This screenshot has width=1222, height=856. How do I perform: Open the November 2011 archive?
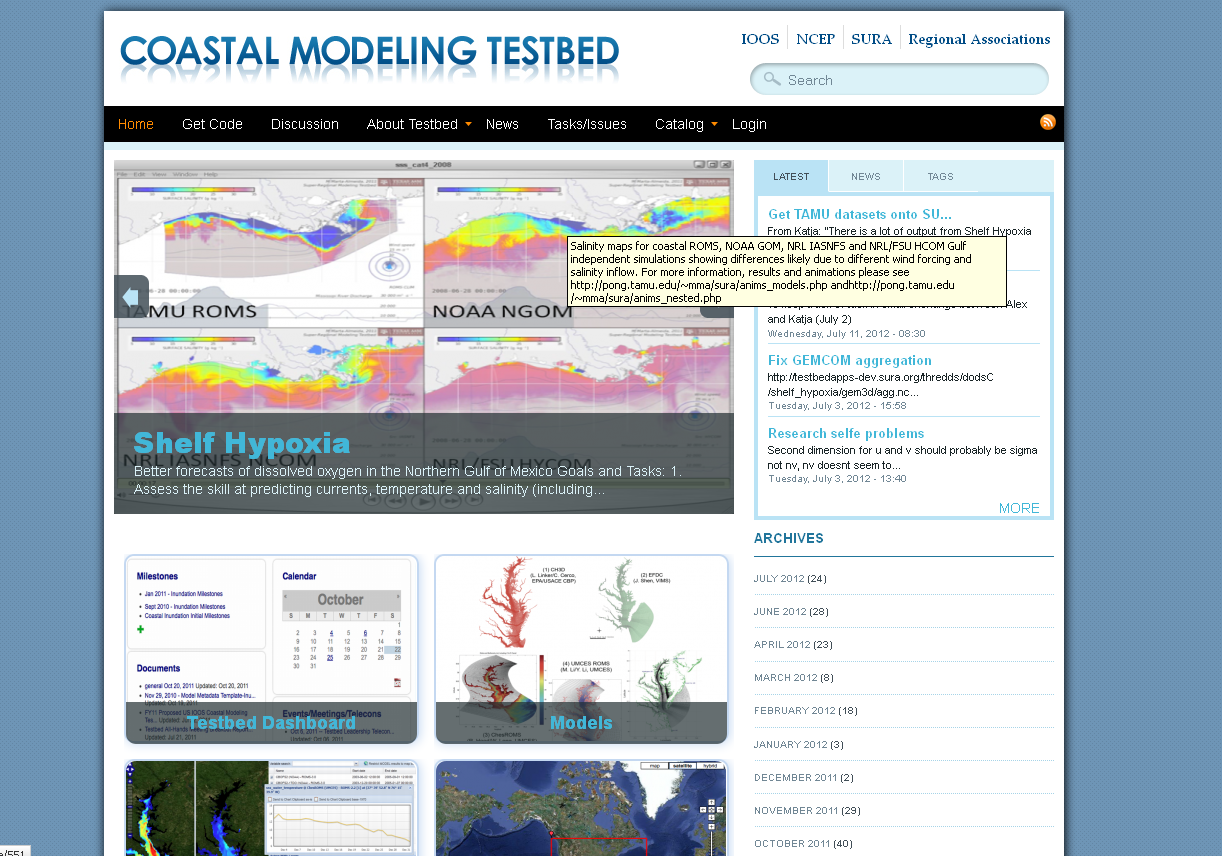click(796, 810)
